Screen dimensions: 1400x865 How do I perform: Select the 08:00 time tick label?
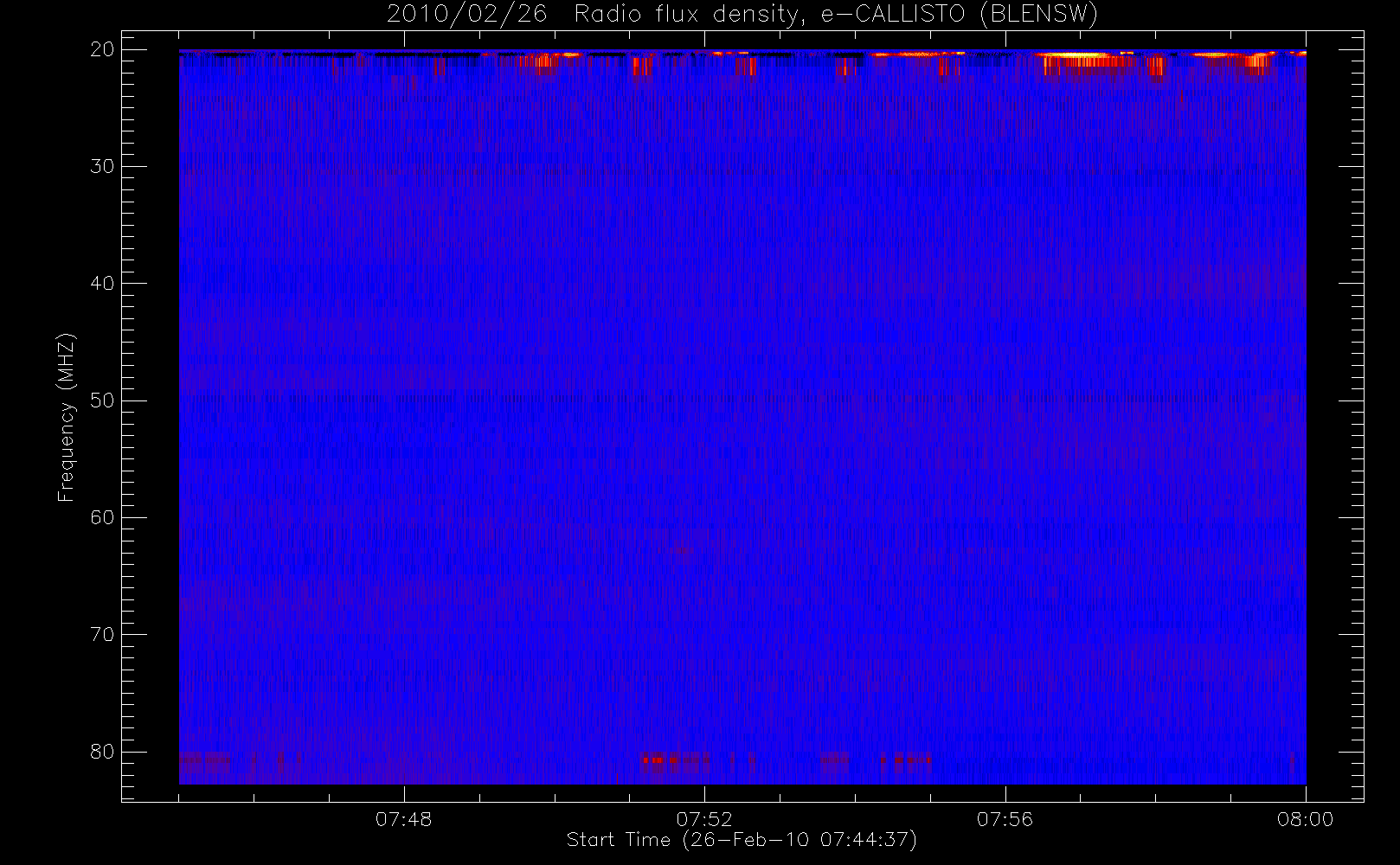pyautogui.click(x=1305, y=819)
